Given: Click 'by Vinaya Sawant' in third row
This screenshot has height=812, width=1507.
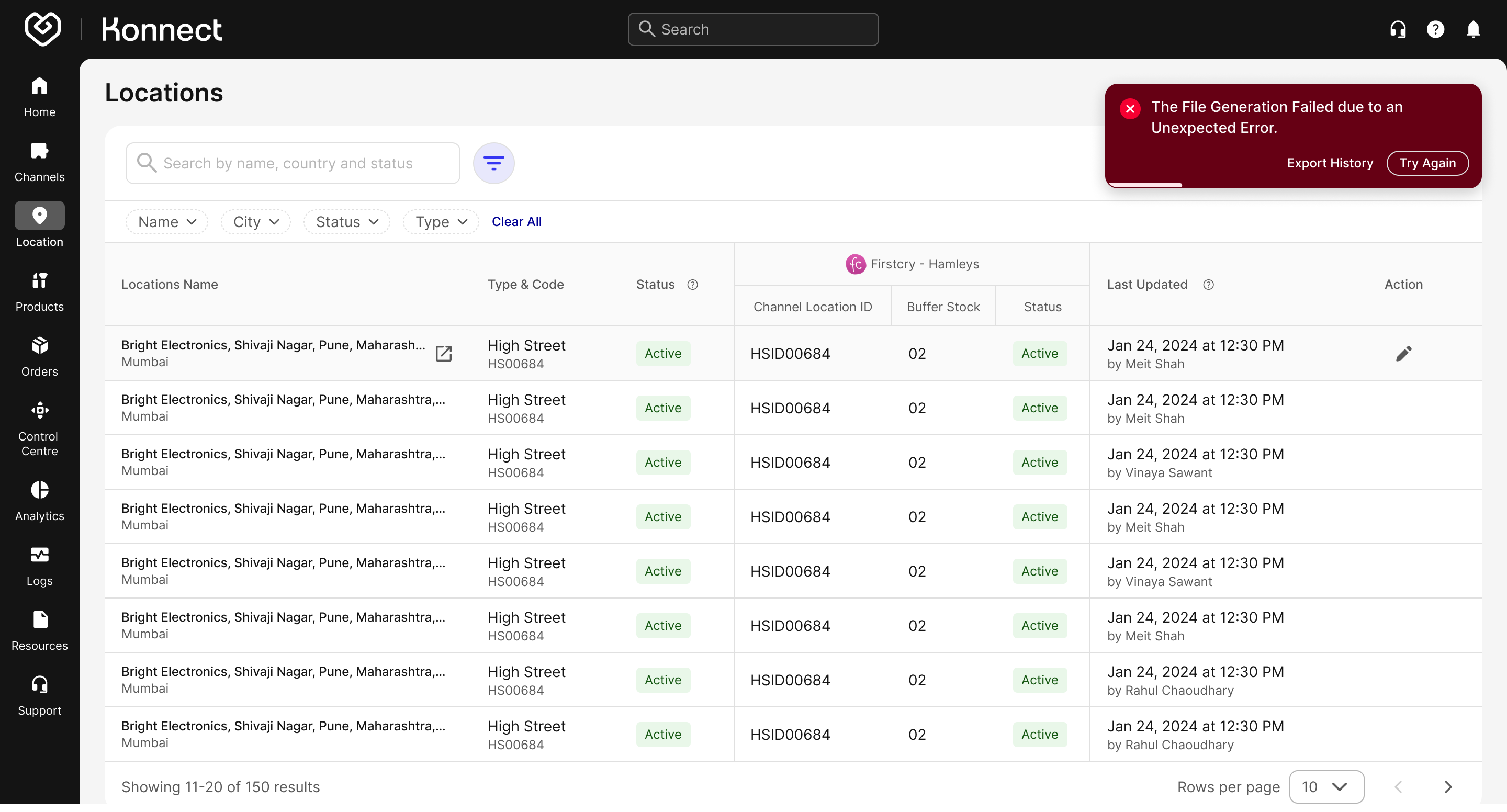Looking at the screenshot, I should tap(1160, 472).
